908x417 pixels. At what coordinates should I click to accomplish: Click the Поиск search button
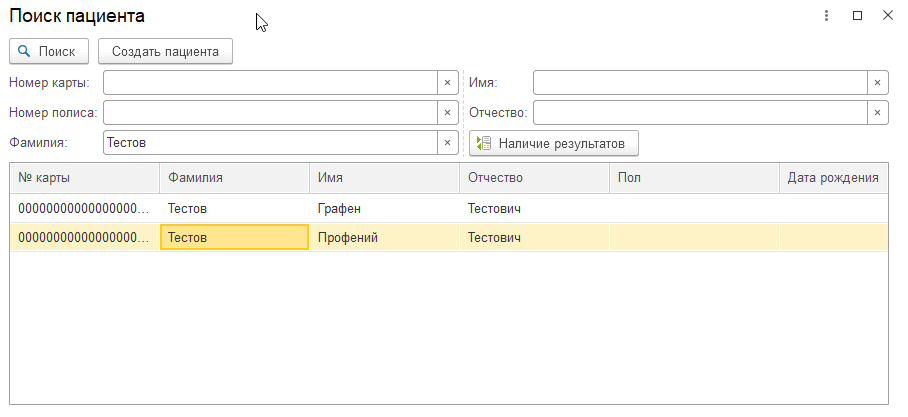click(x=49, y=51)
